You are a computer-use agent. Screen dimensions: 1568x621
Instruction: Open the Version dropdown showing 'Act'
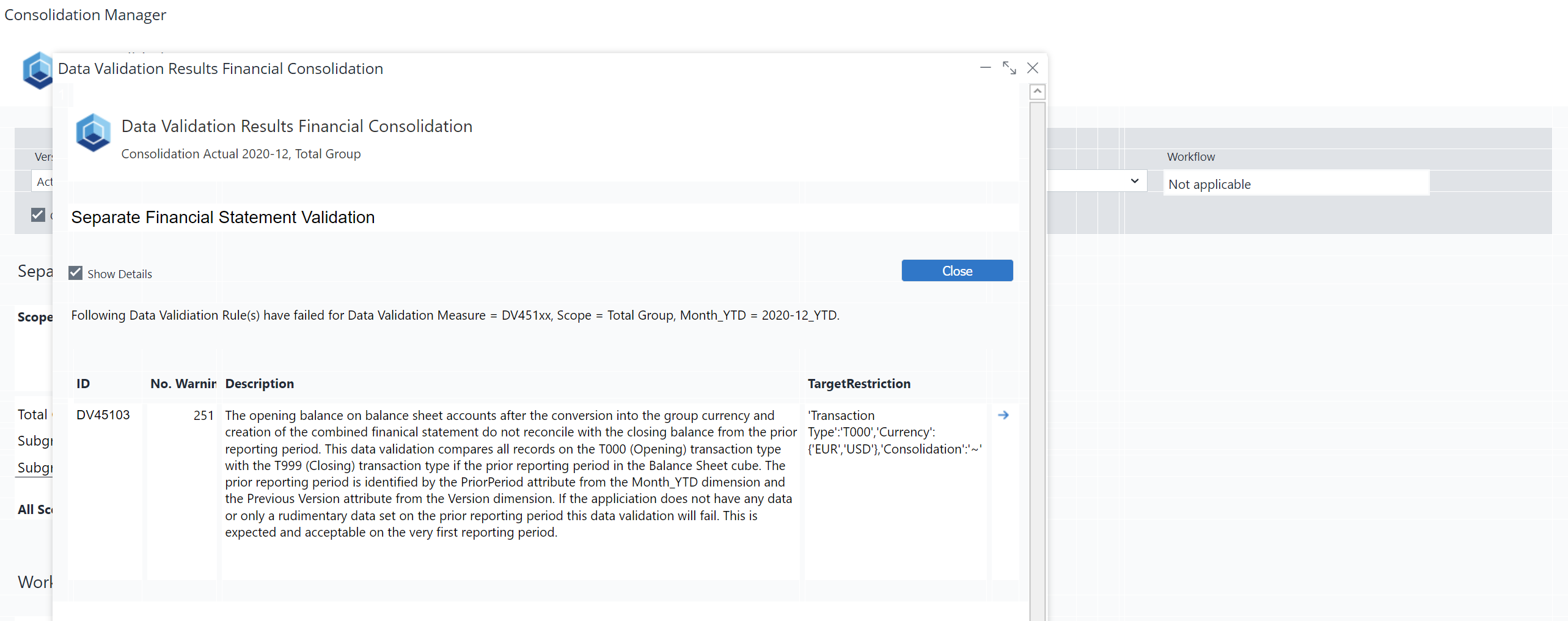(42, 182)
